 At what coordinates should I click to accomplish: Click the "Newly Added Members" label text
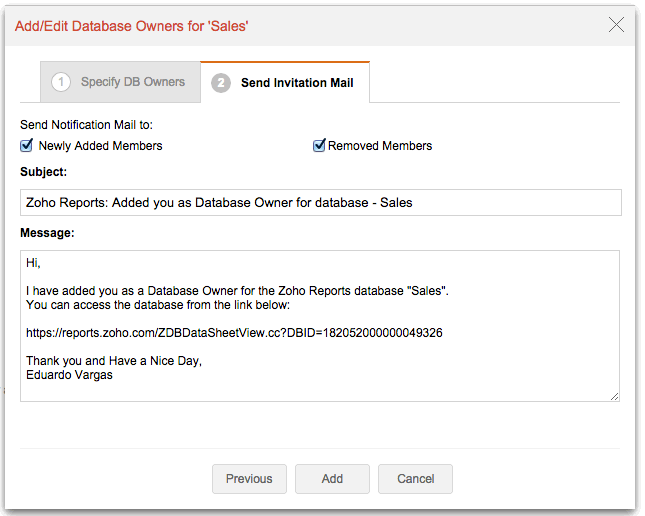(x=100, y=146)
